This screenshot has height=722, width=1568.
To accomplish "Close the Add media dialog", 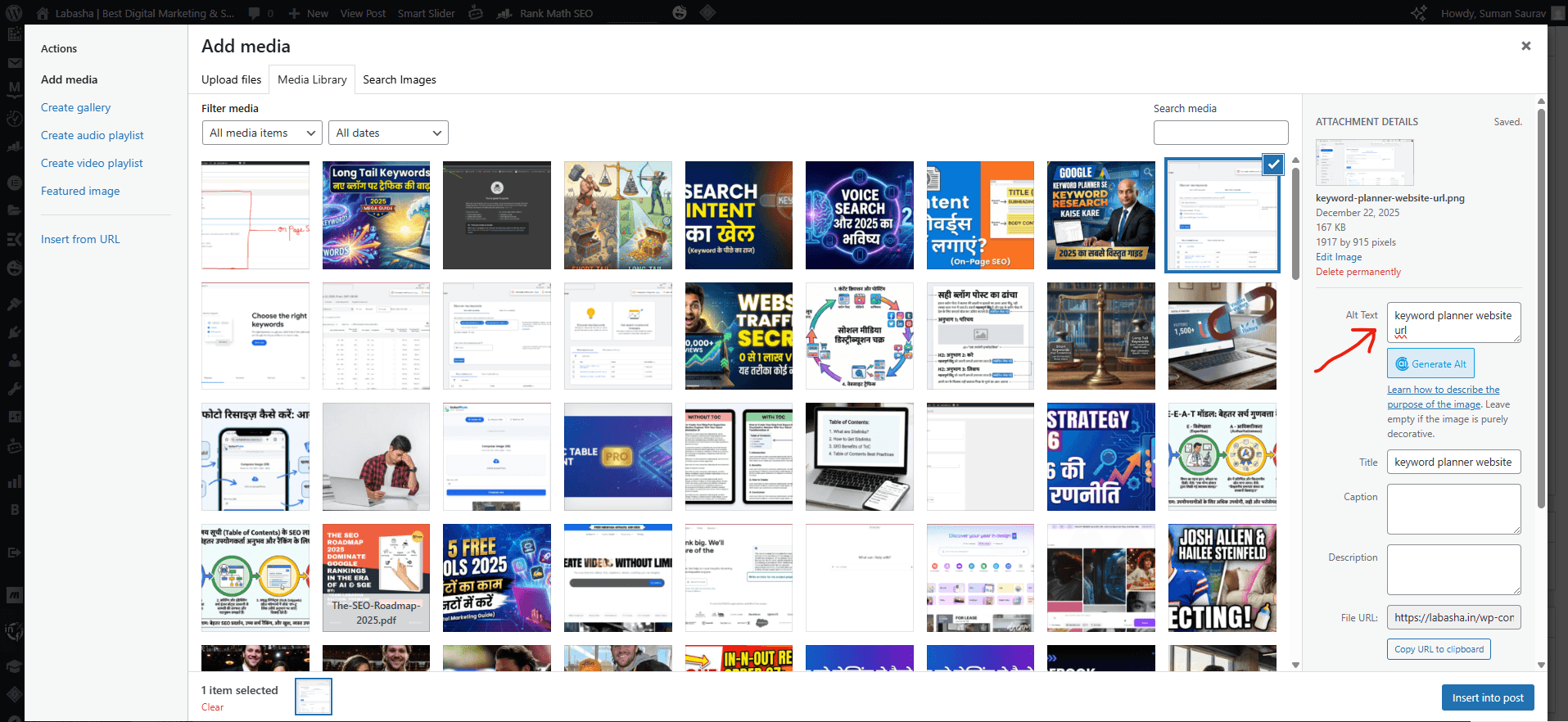I will pyautogui.click(x=1526, y=46).
